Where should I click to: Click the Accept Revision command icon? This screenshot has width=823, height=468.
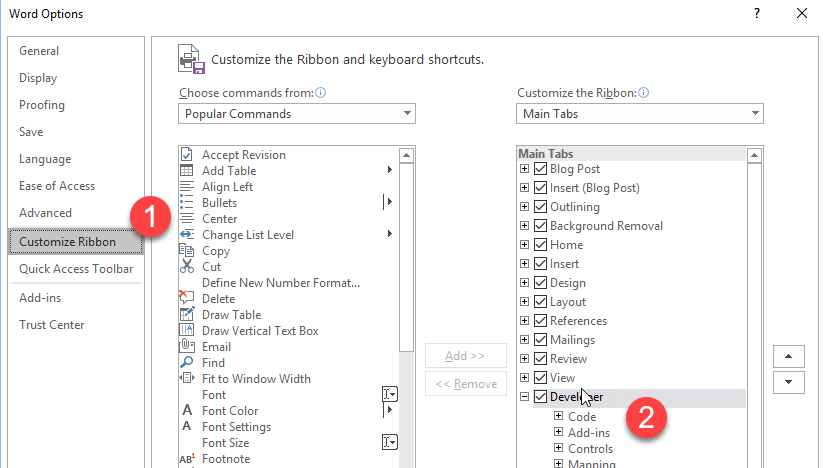pyautogui.click(x=186, y=154)
